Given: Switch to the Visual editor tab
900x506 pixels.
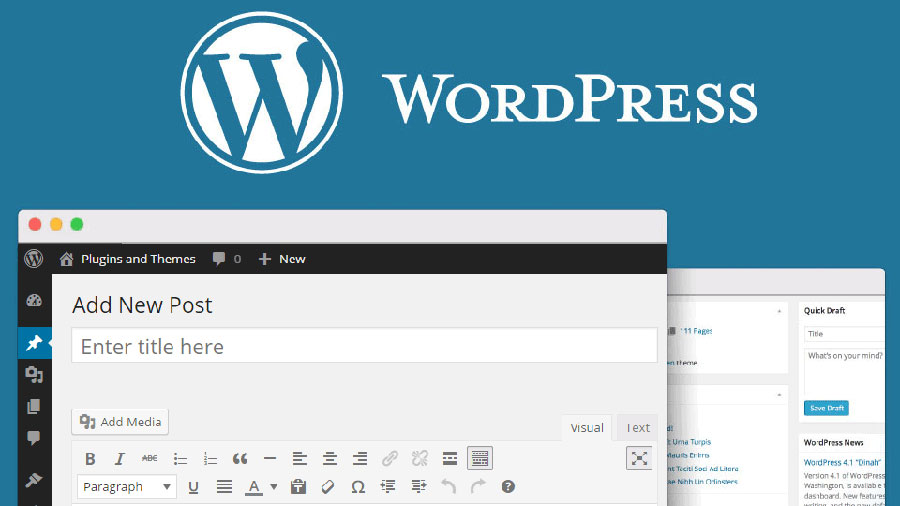Looking at the screenshot, I should click(587, 427).
